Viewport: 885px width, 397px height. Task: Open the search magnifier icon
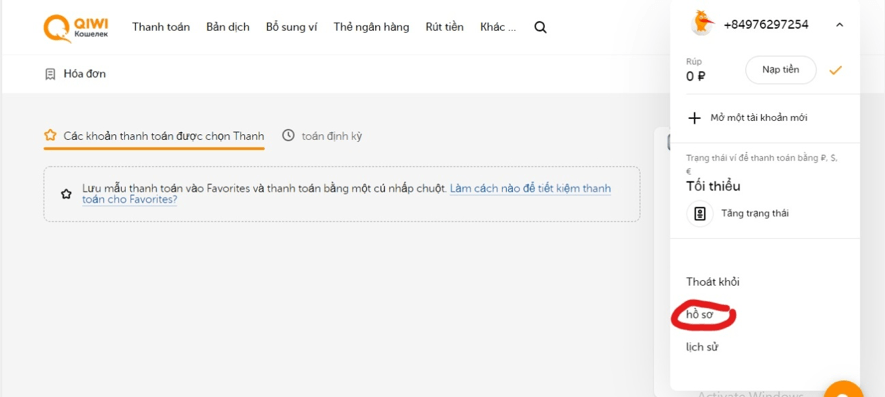point(540,27)
